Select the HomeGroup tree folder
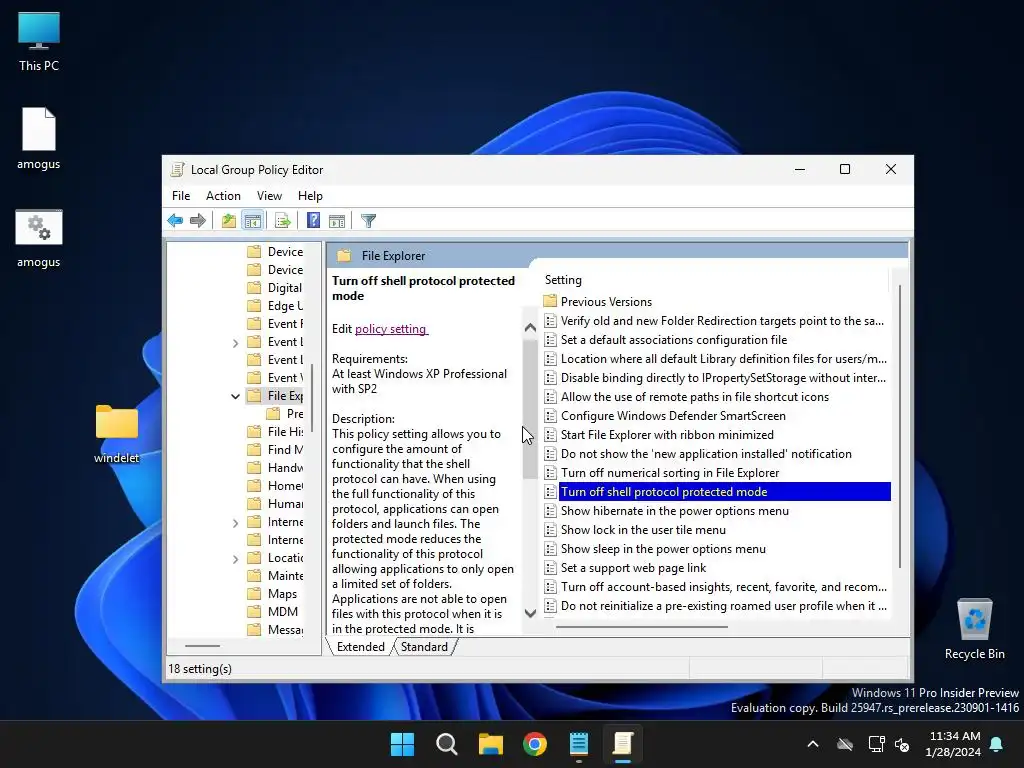Image resolution: width=1024 pixels, height=768 pixels. tap(275, 486)
